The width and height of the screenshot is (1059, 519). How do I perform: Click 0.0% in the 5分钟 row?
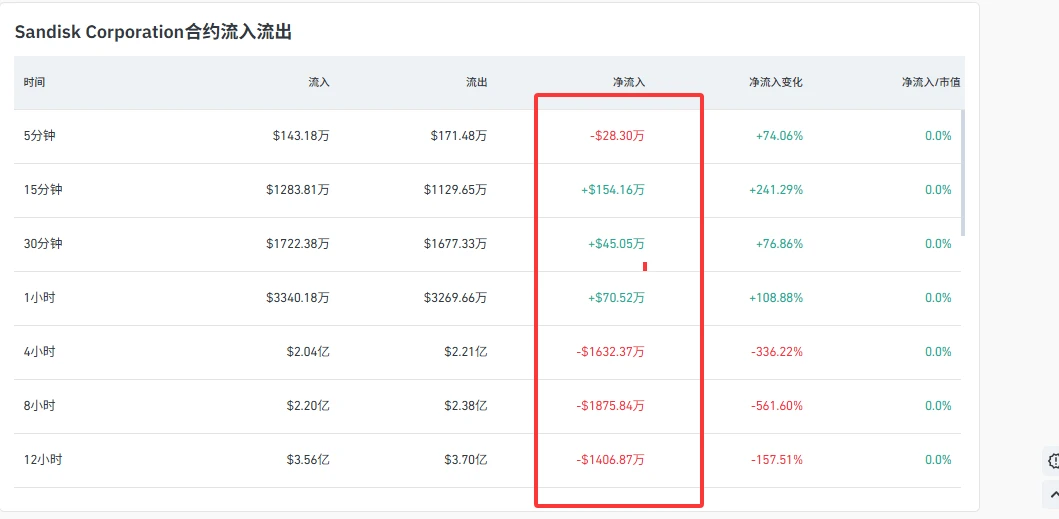point(938,136)
